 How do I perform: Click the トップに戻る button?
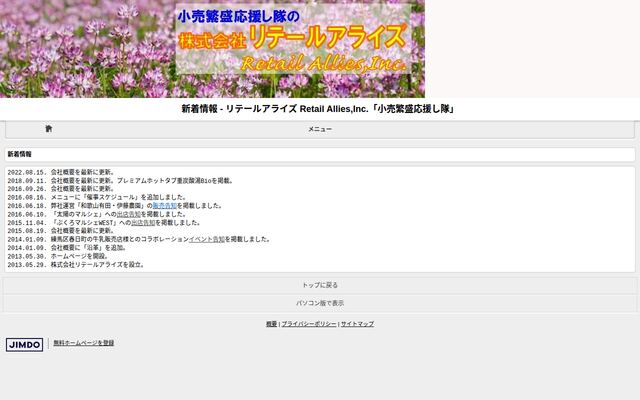[x=320, y=285]
